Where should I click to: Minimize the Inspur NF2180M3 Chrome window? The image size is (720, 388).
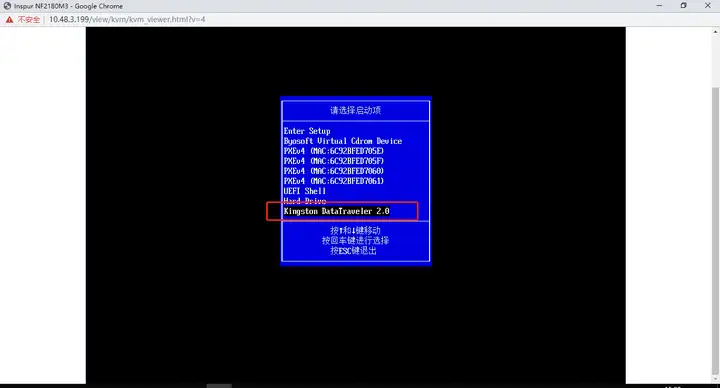[659, 6]
